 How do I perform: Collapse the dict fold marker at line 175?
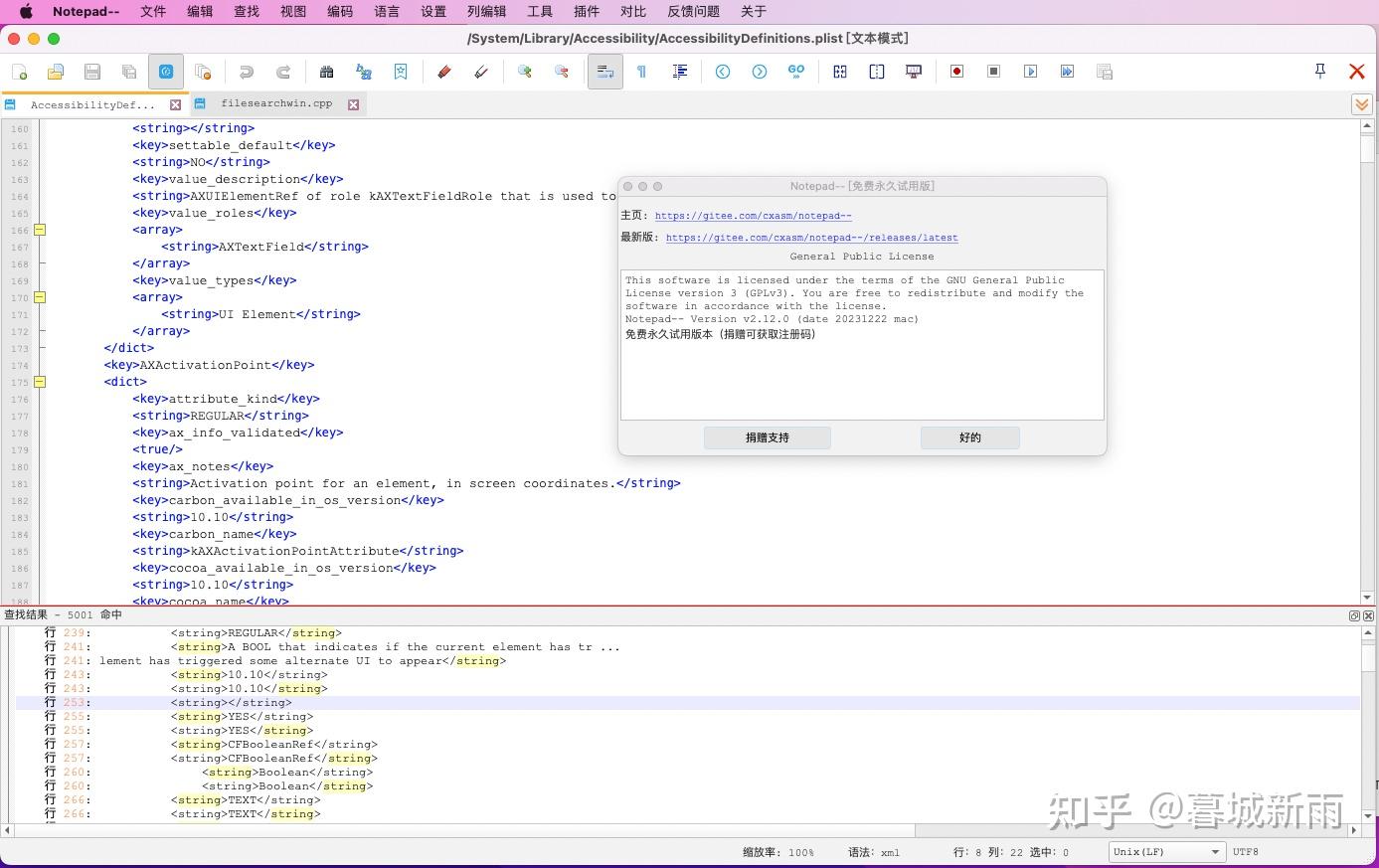[40, 382]
